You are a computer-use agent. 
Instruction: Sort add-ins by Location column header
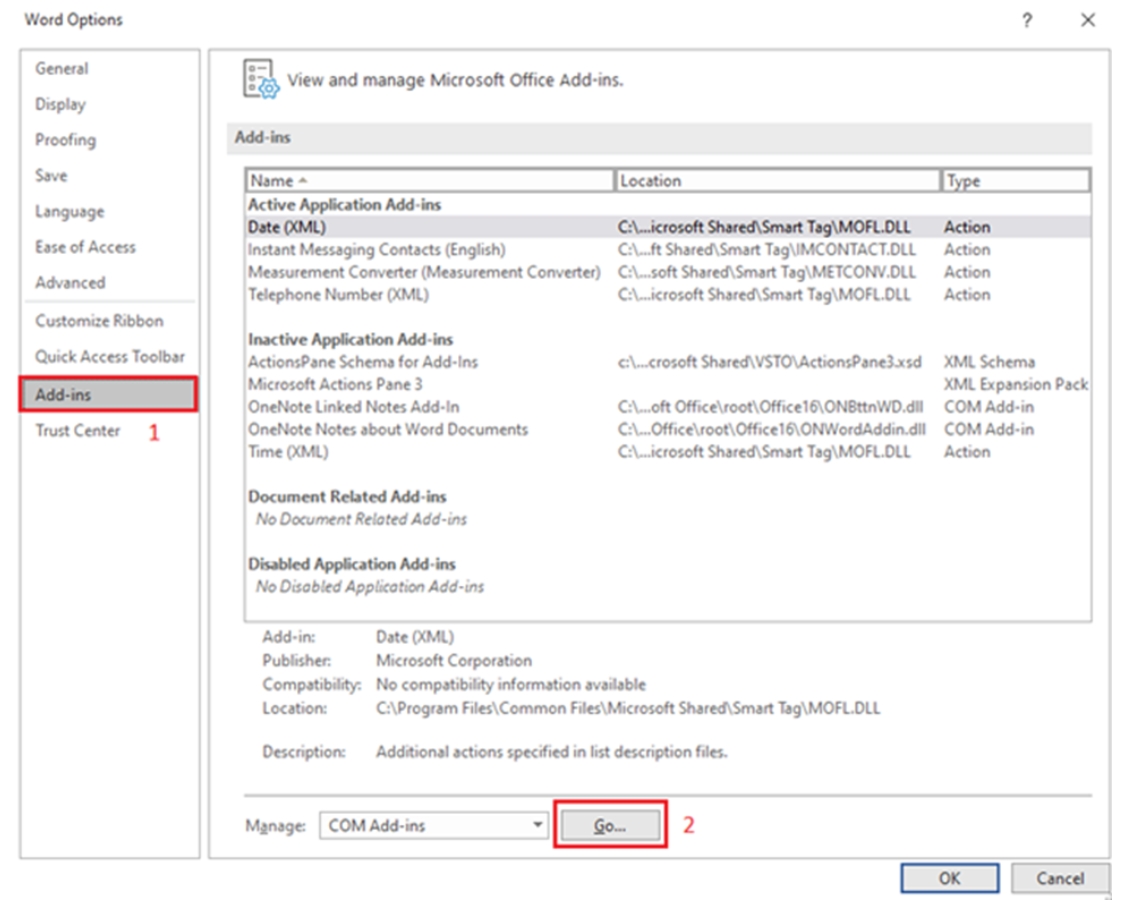pos(778,181)
